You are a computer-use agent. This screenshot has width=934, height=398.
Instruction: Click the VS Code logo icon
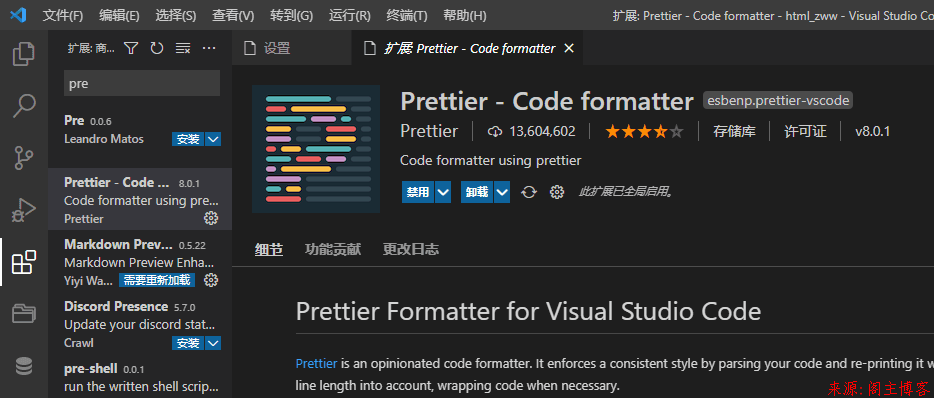coord(18,15)
